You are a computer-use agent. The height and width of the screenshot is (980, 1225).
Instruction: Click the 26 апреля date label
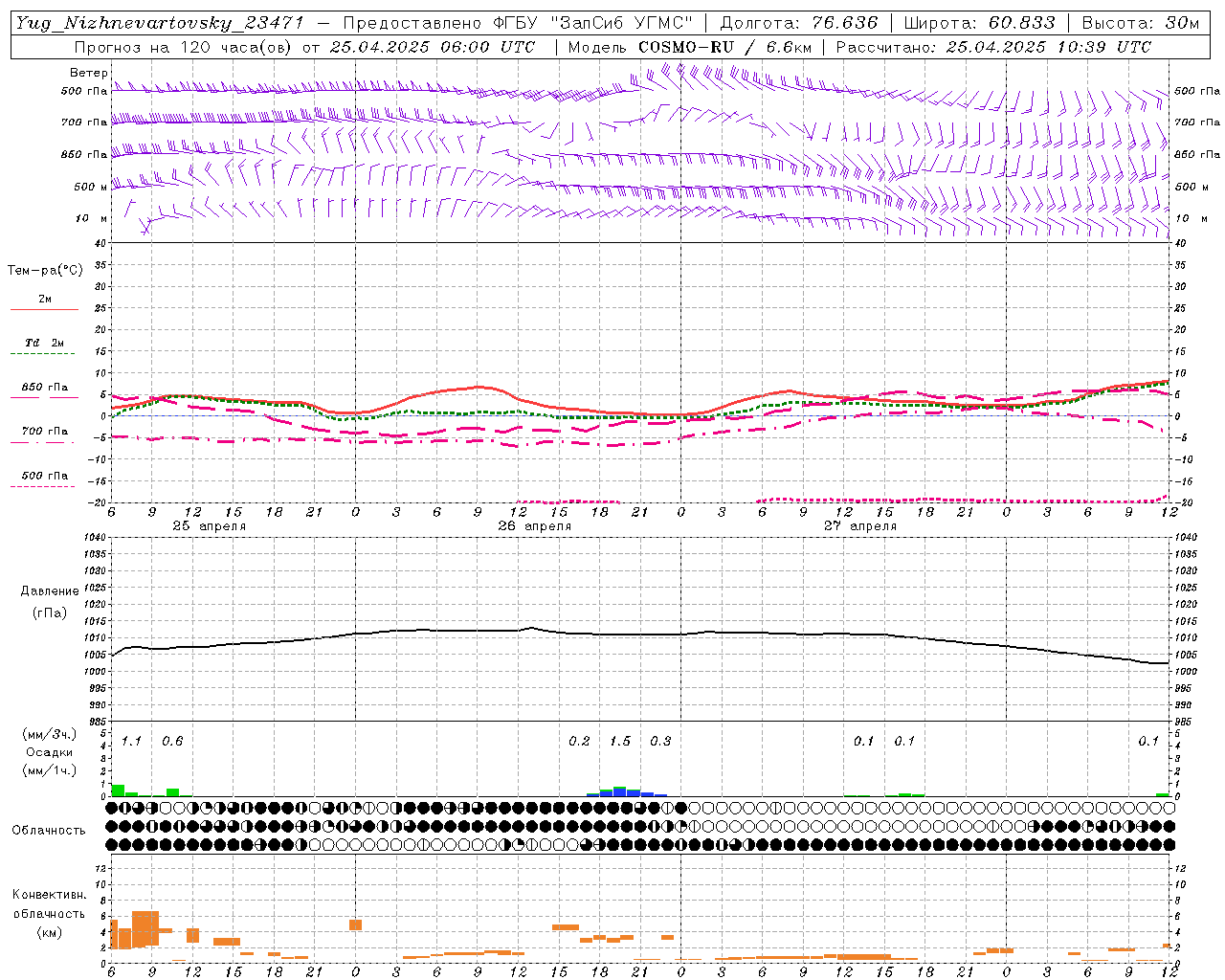click(534, 526)
